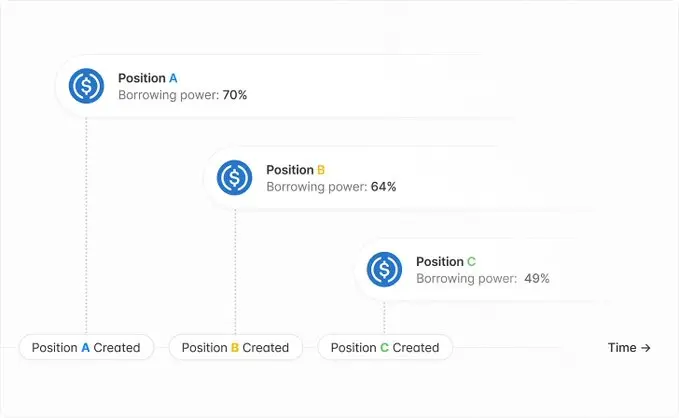Click the 64% borrowing power value
This screenshot has width=679, height=418.
coord(384,187)
